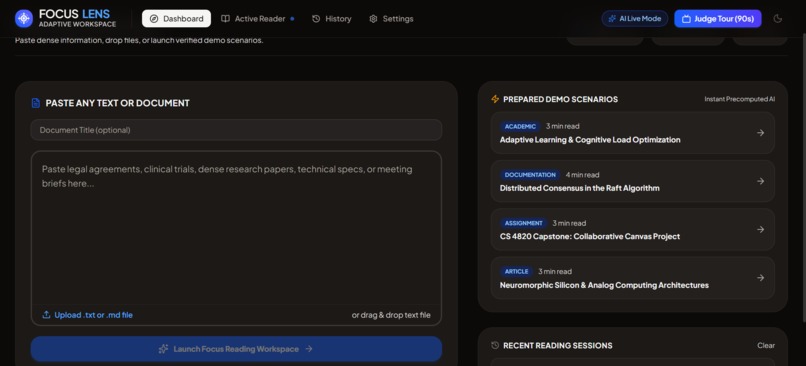
Task: Click sparkle icon on Launch button
Action: point(163,349)
